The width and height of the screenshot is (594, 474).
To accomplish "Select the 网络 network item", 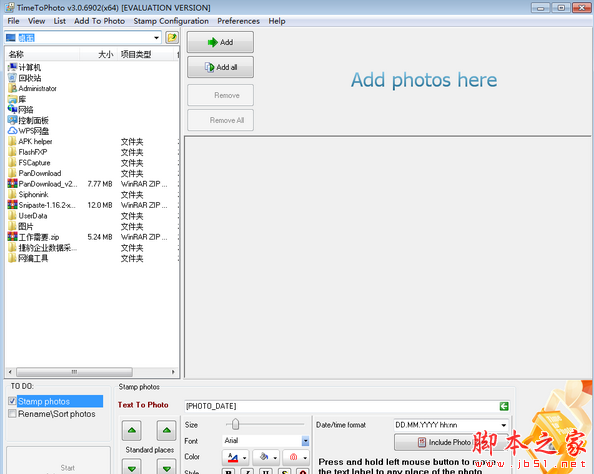I will click(x=20, y=110).
